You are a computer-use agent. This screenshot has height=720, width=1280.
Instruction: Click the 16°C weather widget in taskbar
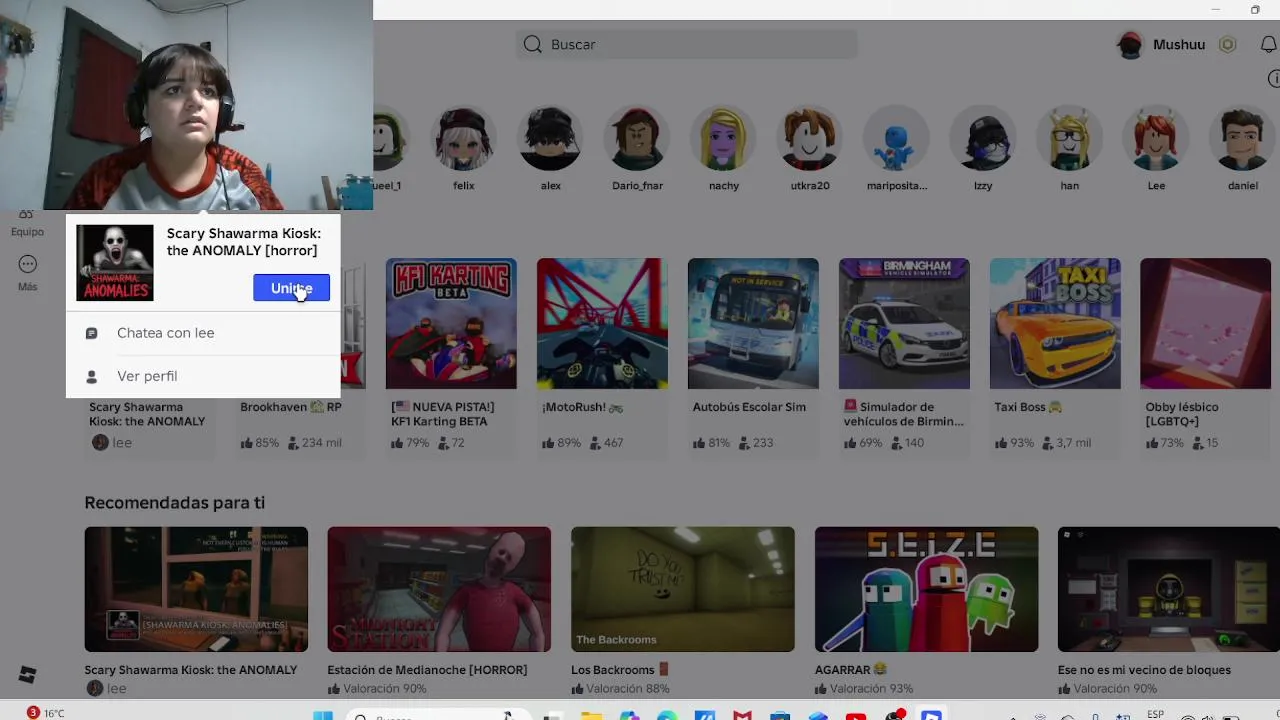[46, 713]
